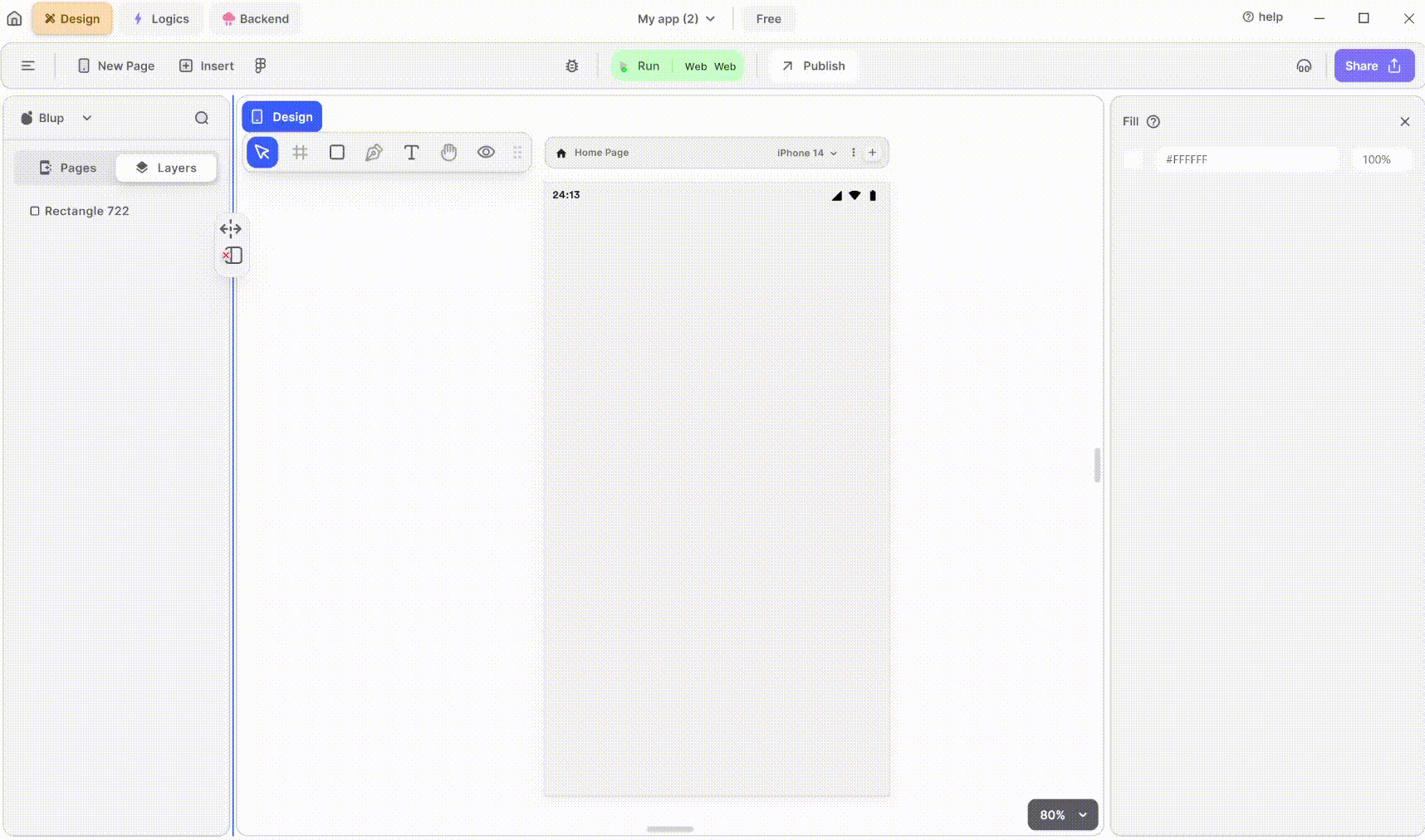Click the debug bug icon in the toolbar
The height and width of the screenshot is (840, 1425).
571,66
